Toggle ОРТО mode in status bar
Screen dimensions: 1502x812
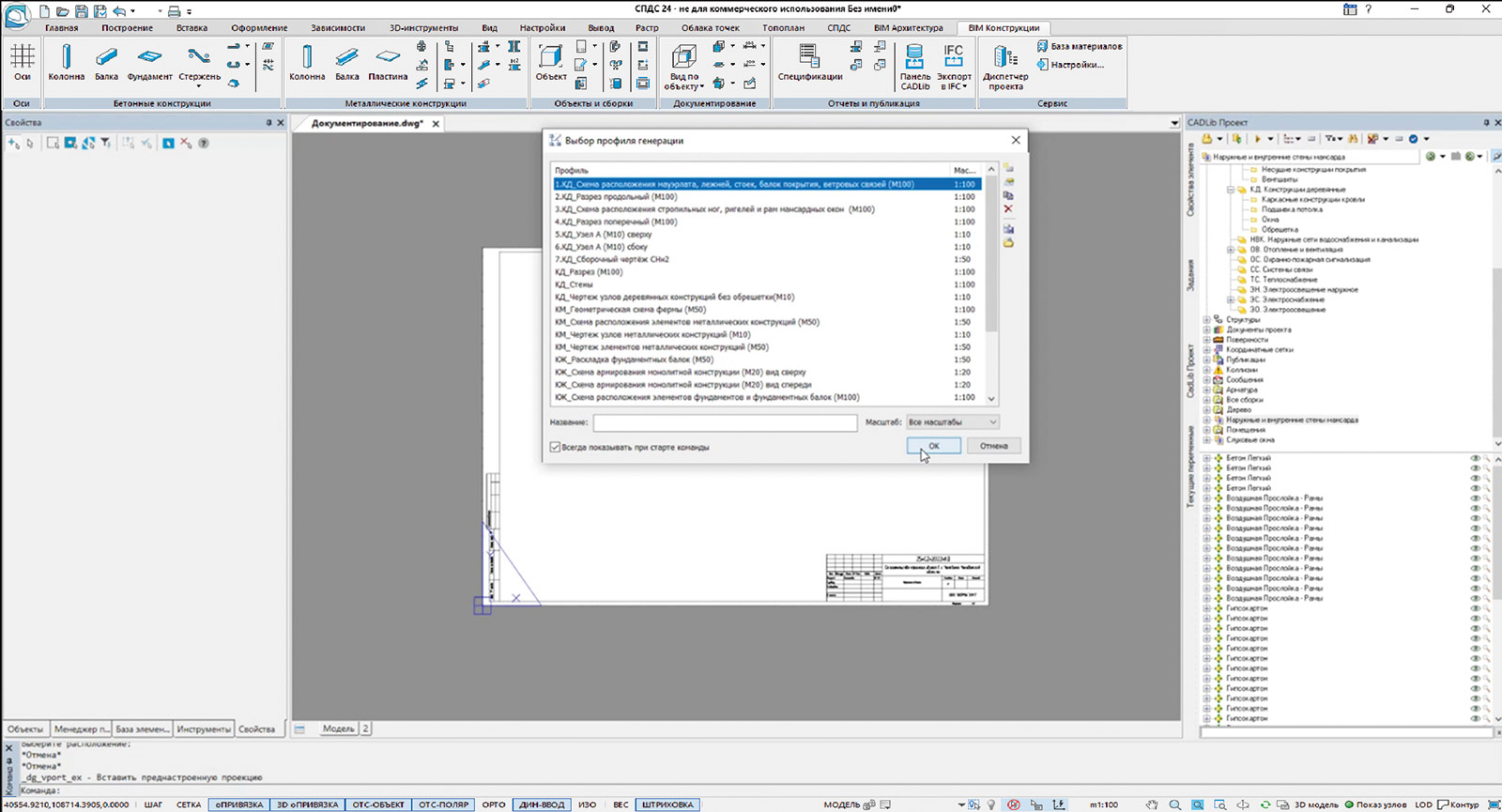(494, 804)
